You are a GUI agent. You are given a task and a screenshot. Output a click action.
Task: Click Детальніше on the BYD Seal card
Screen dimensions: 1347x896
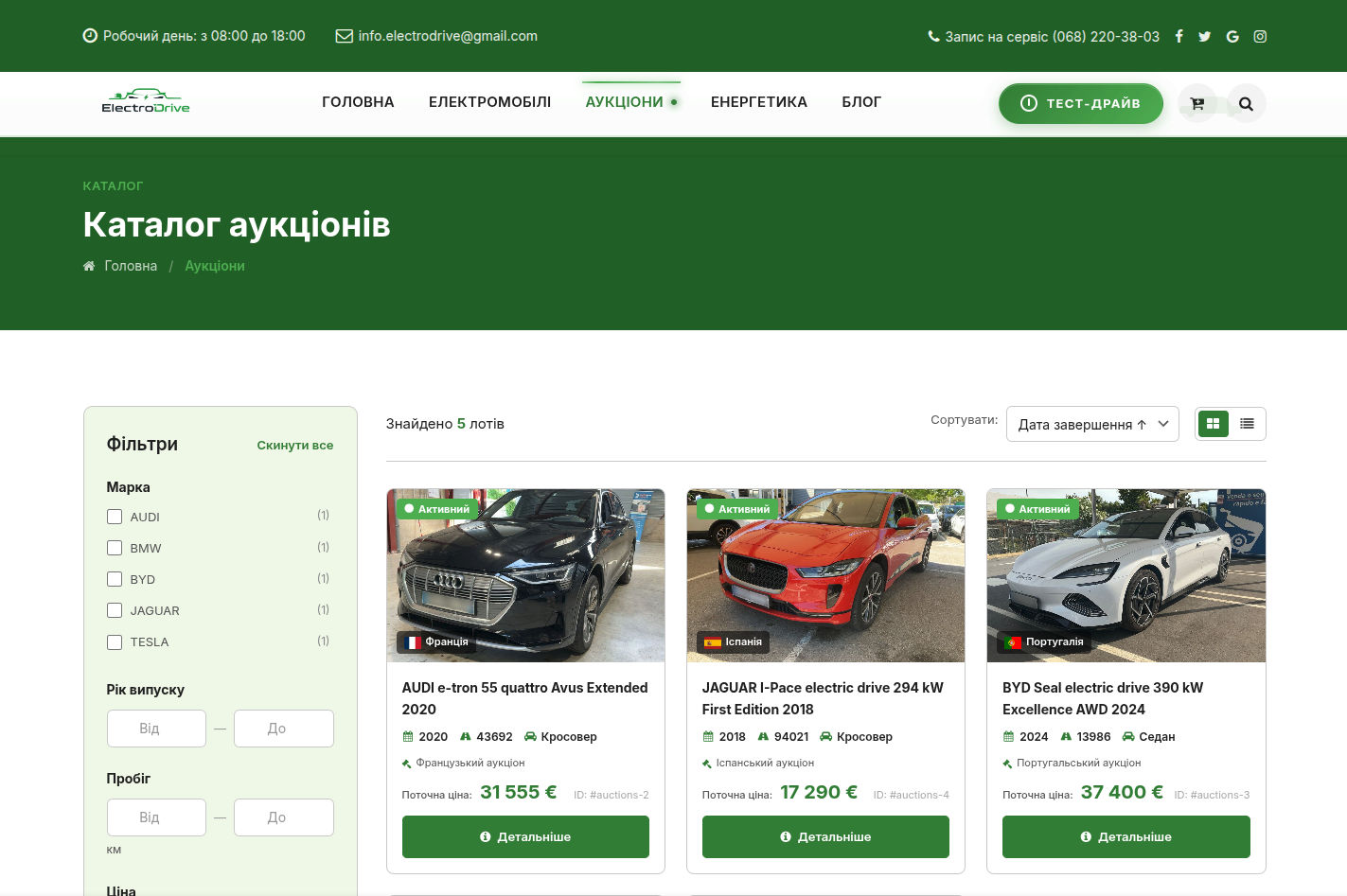(x=1126, y=837)
